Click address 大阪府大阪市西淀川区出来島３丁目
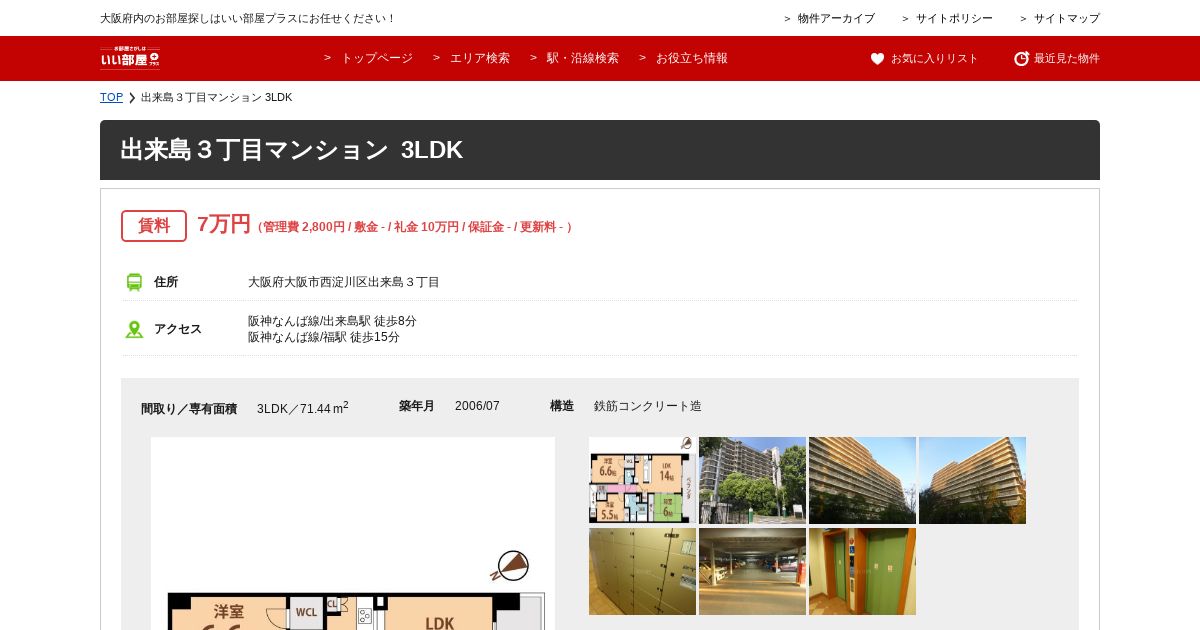This screenshot has width=1200, height=630. tap(344, 282)
